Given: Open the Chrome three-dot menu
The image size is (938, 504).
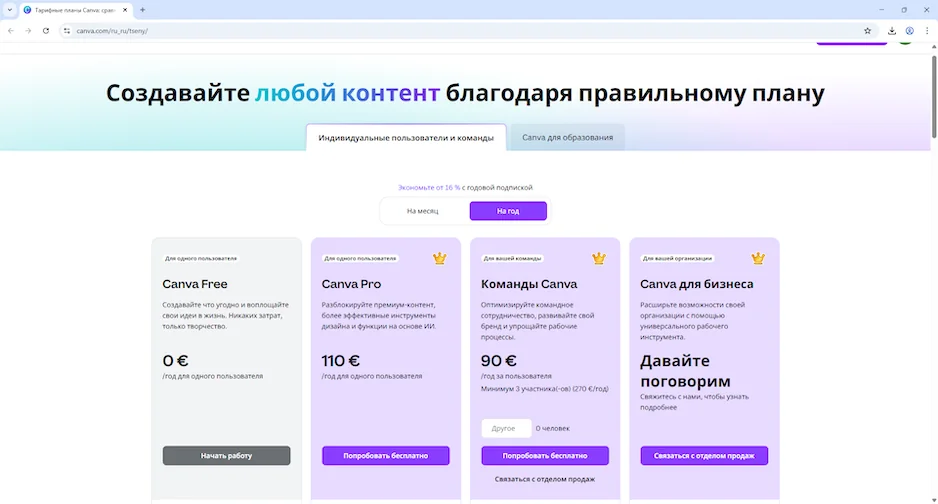Looking at the screenshot, I should click(x=927, y=30).
